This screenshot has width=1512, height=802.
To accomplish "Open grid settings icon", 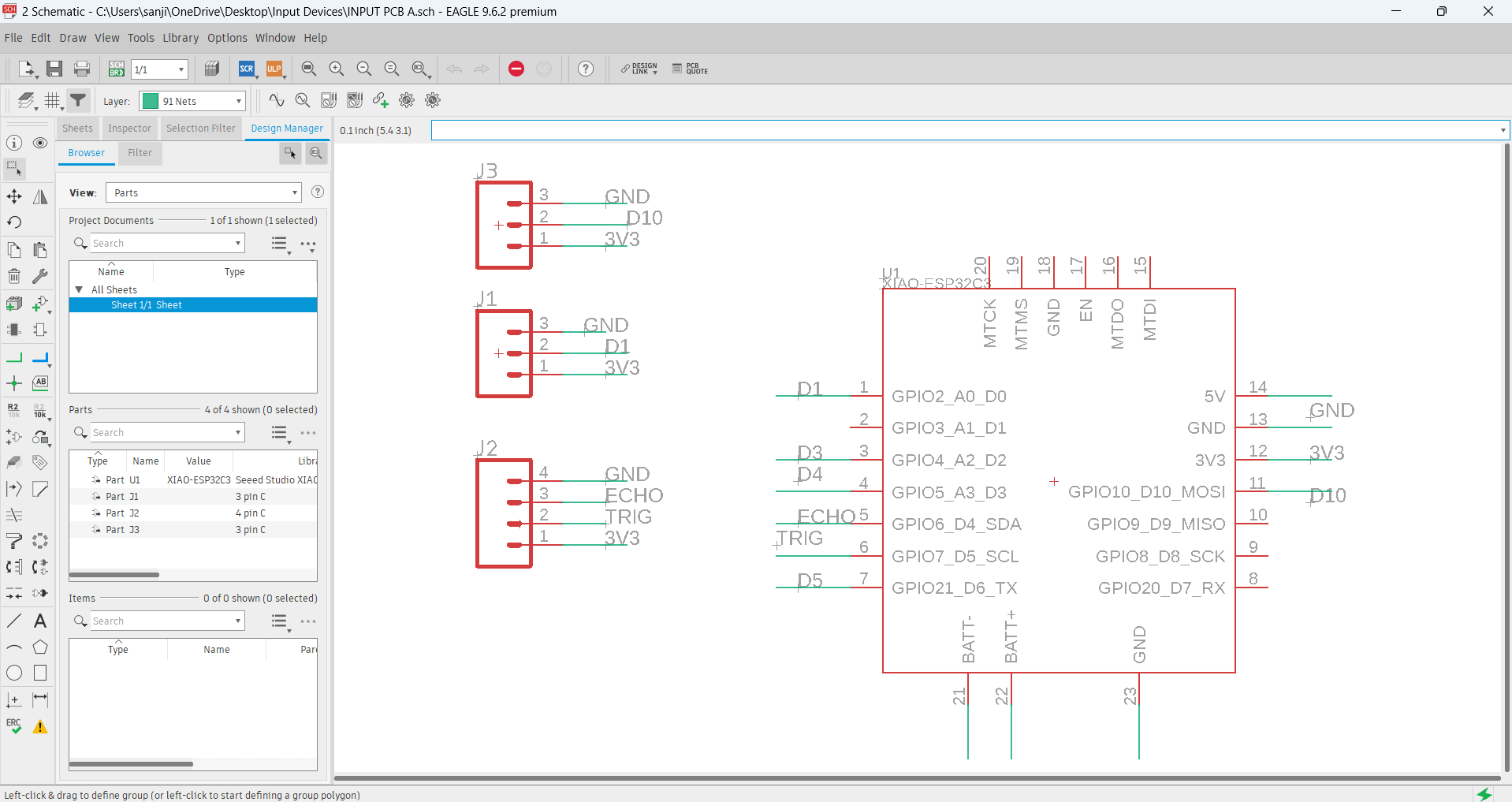I will point(52,100).
